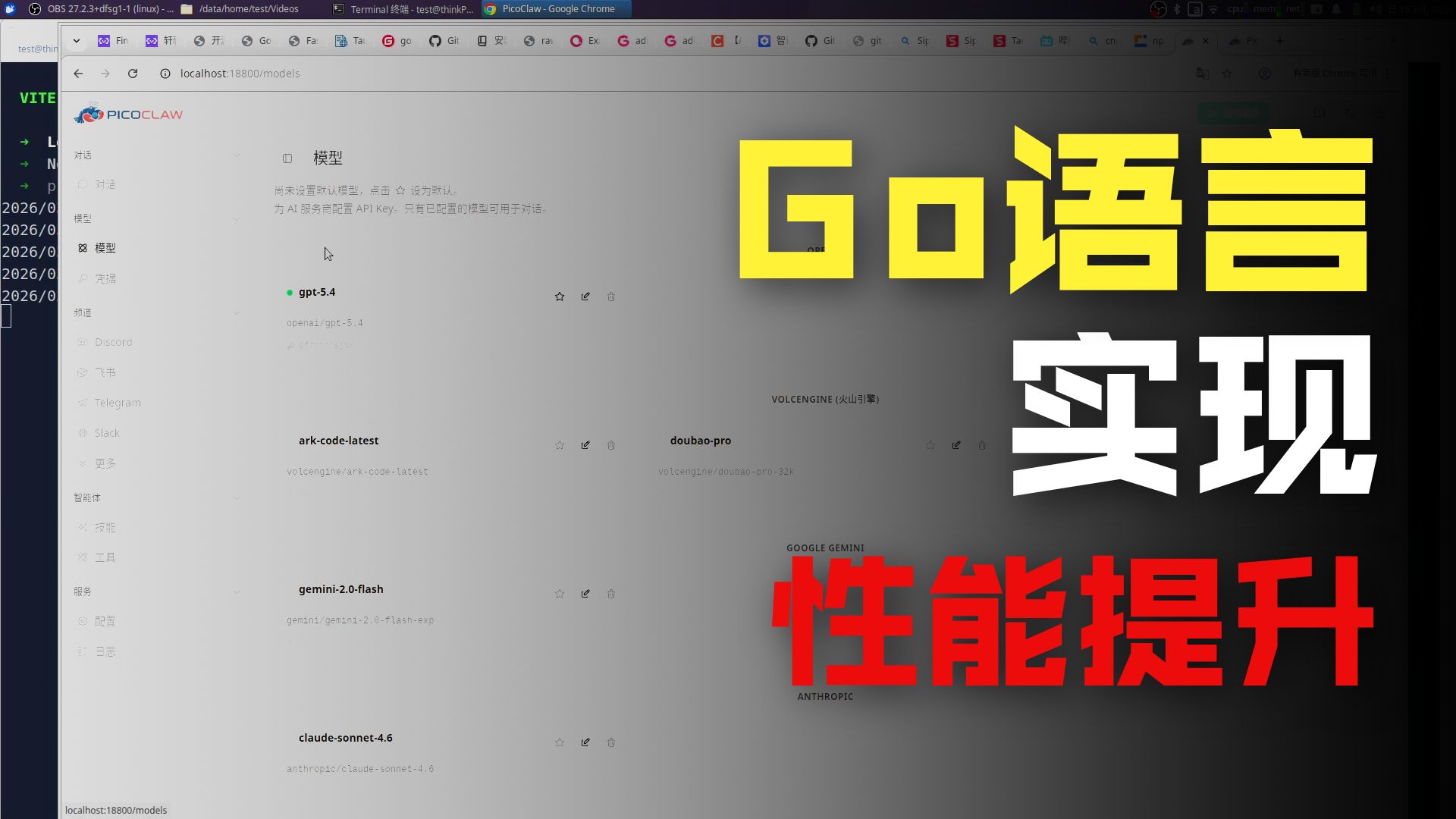Collapse the 频道 sidebar section
1456x819 pixels.
tap(237, 312)
